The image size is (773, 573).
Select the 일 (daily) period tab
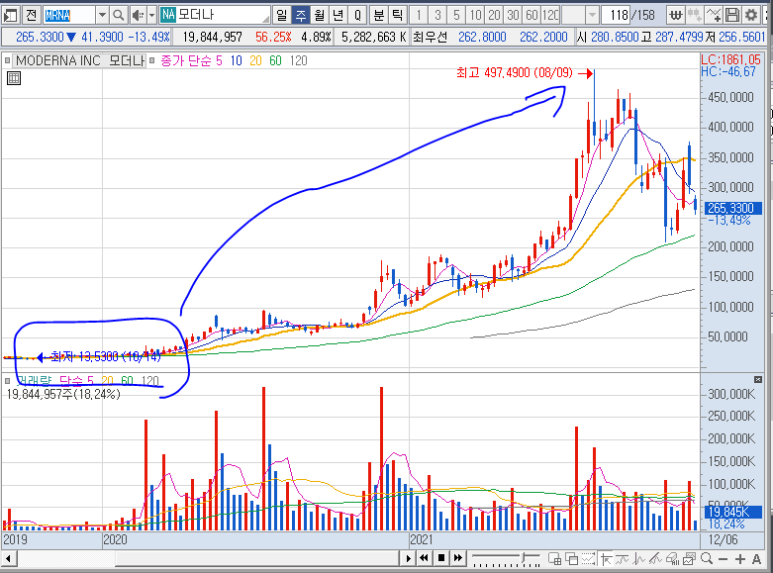281,15
